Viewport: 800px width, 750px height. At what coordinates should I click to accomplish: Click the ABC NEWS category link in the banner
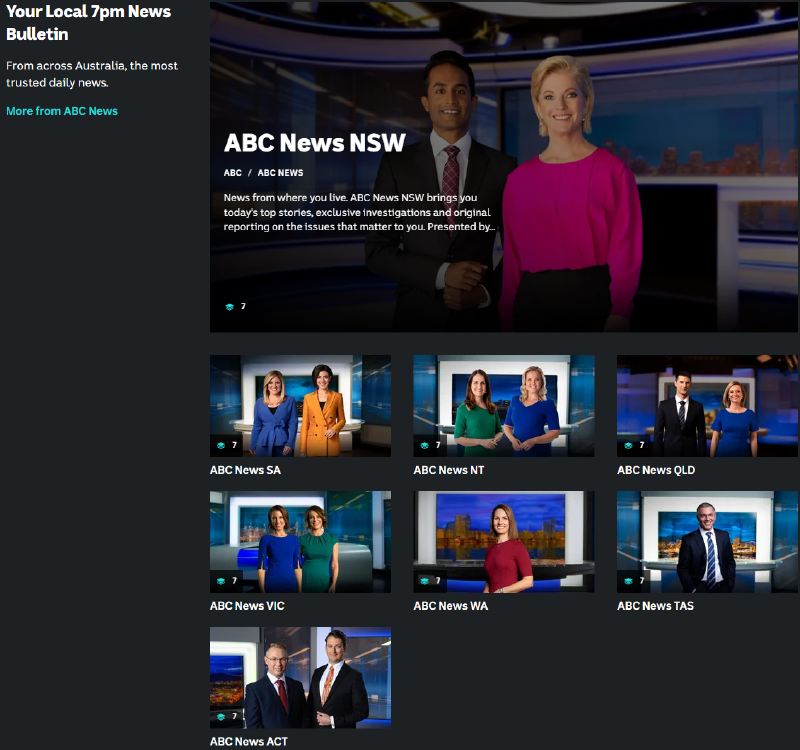pos(280,173)
